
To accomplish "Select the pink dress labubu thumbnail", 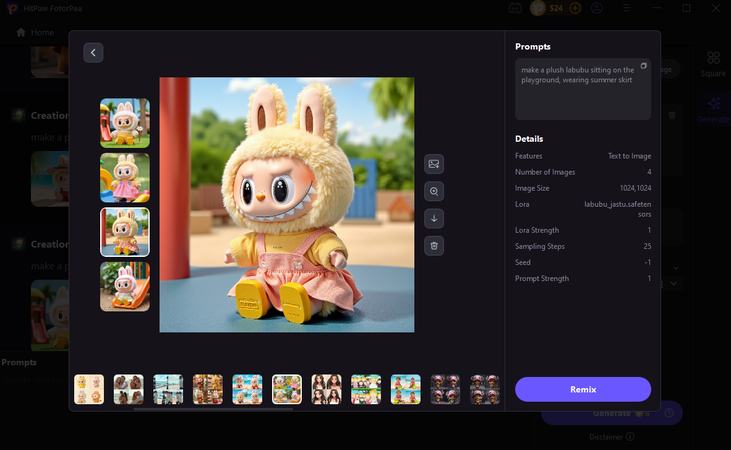I will click(125, 178).
